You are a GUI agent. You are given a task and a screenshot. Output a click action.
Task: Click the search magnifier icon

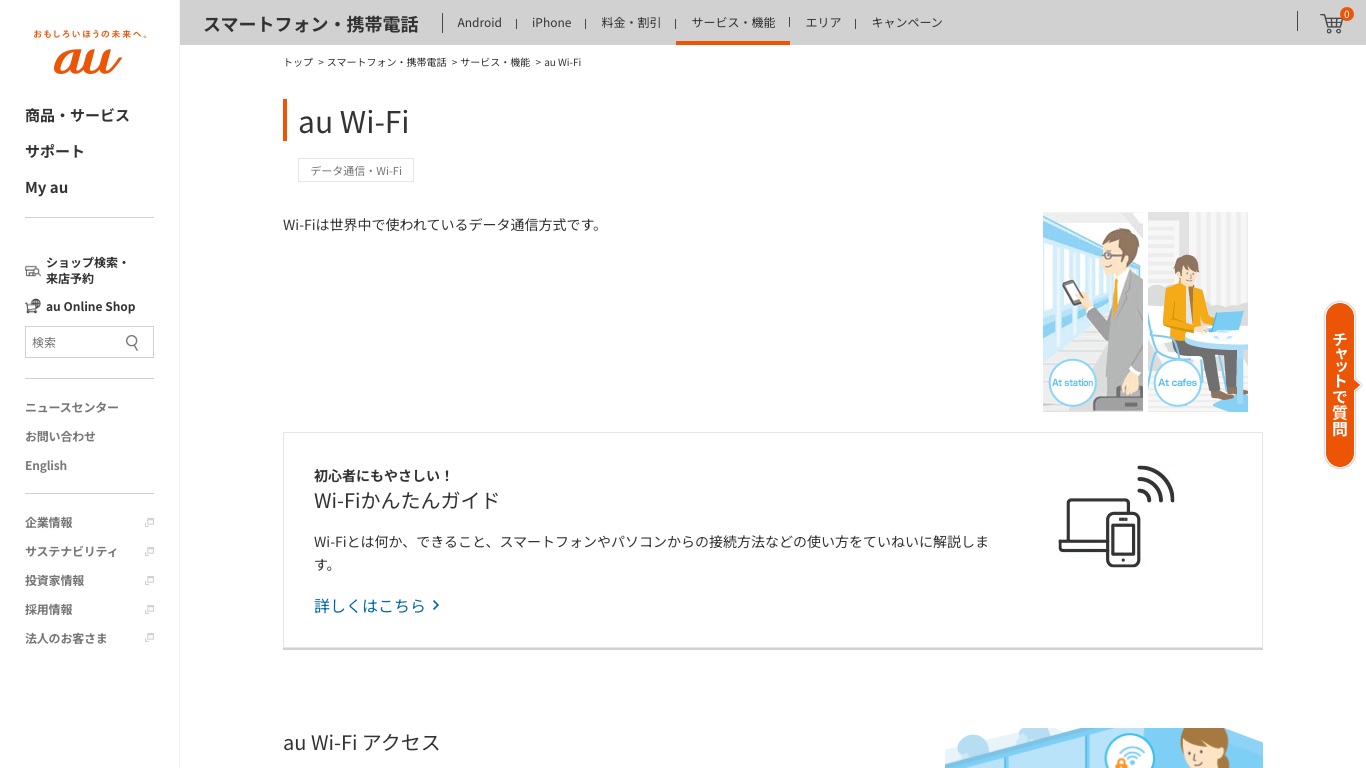click(132, 342)
